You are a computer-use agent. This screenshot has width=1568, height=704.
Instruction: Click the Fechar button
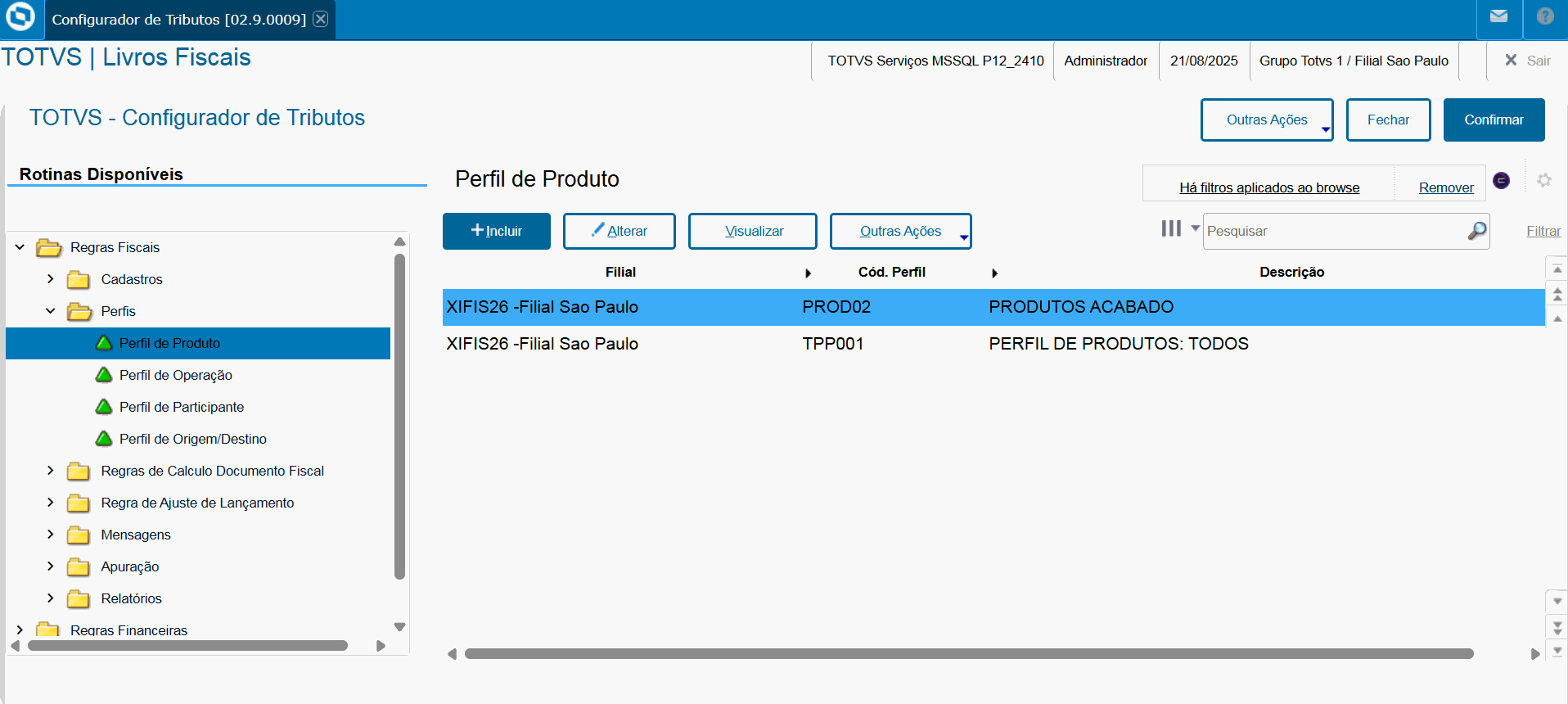[1388, 120]
